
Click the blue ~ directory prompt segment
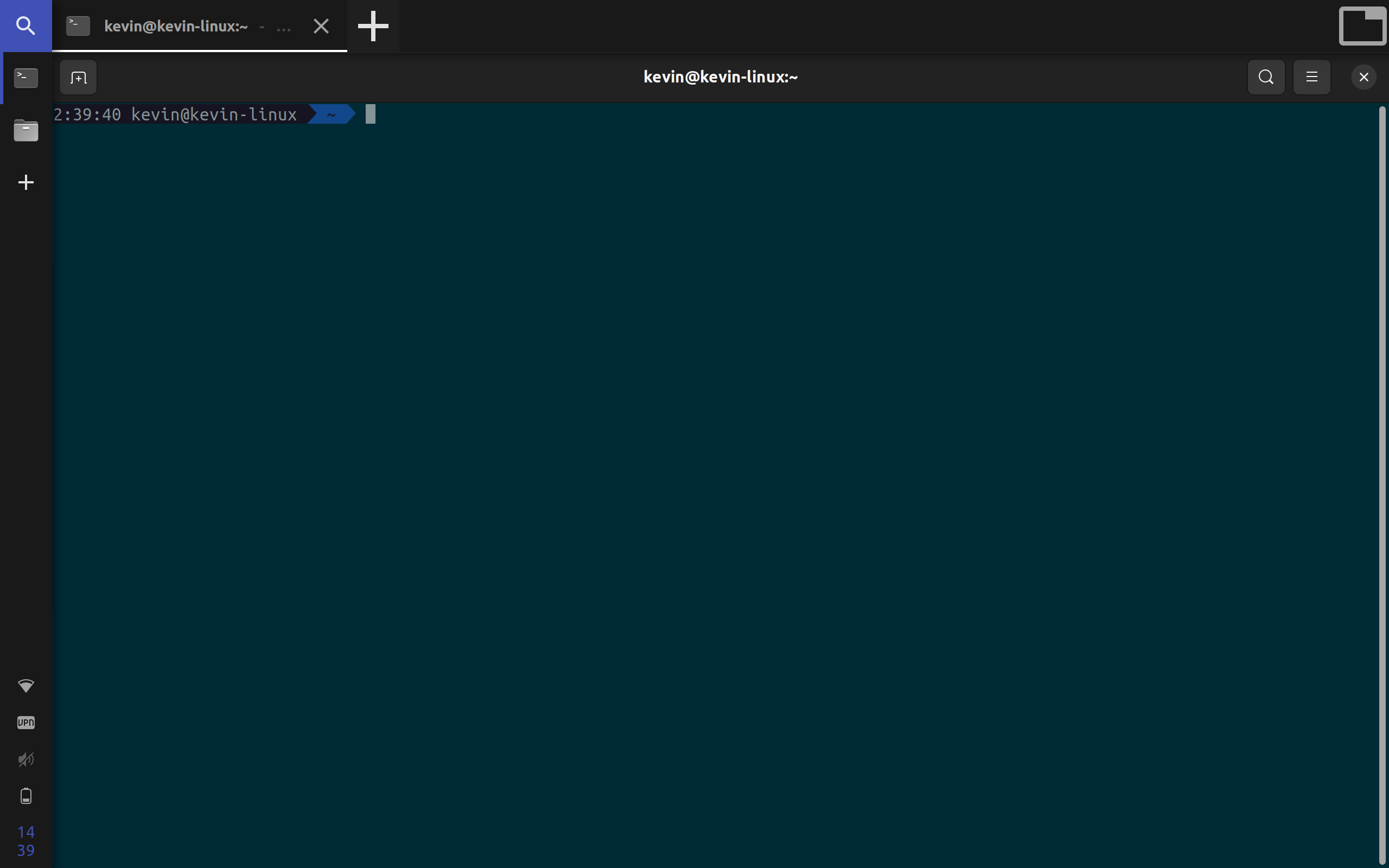click(x=331, y=114)
